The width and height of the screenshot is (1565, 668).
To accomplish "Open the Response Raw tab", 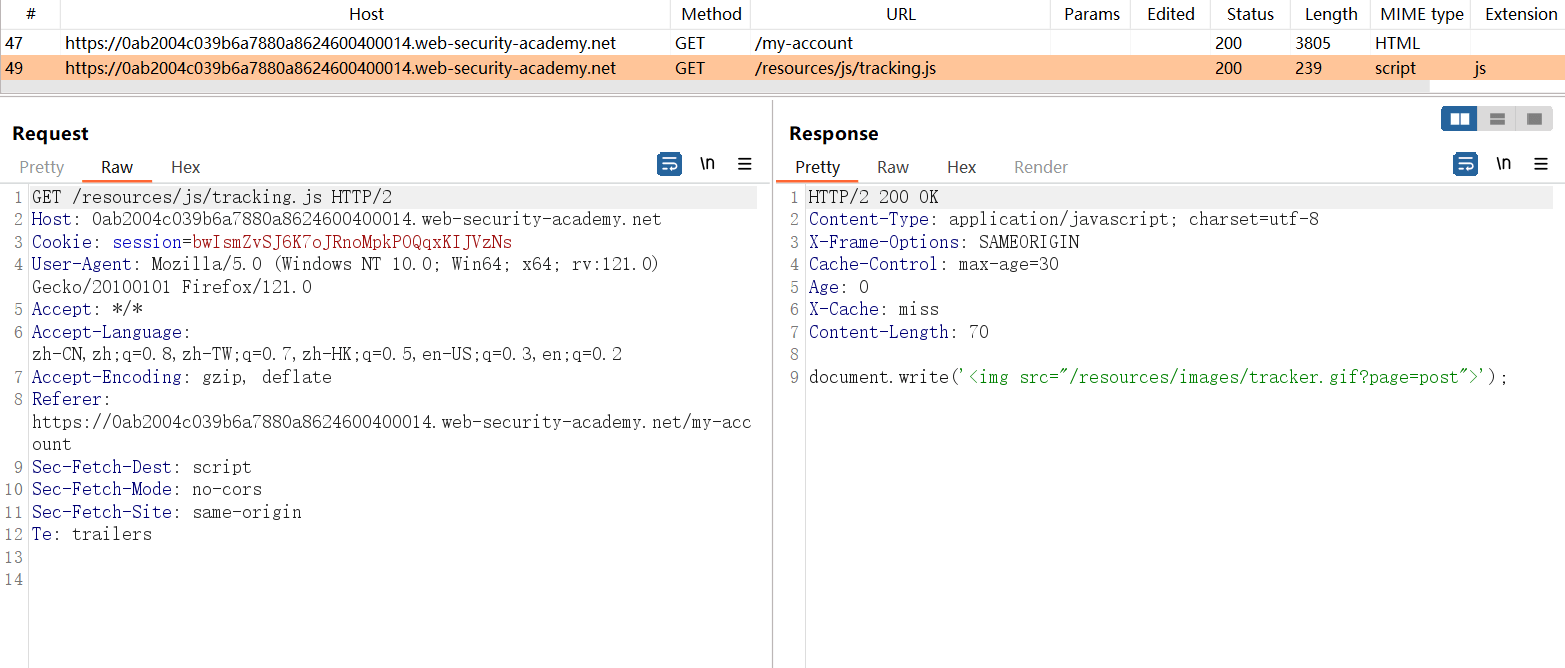I will point(892,167).
